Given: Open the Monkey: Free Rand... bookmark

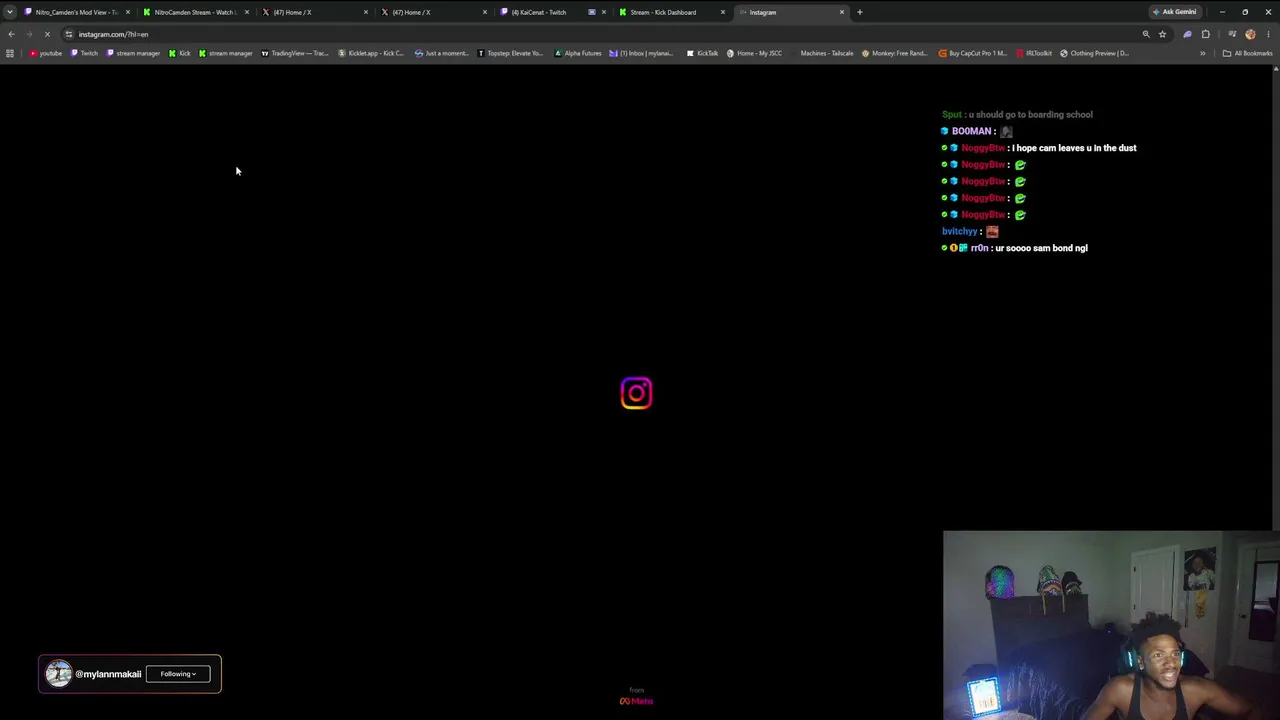Looking at the screenshot, I should pyautogui.click(x=894, y=53).
